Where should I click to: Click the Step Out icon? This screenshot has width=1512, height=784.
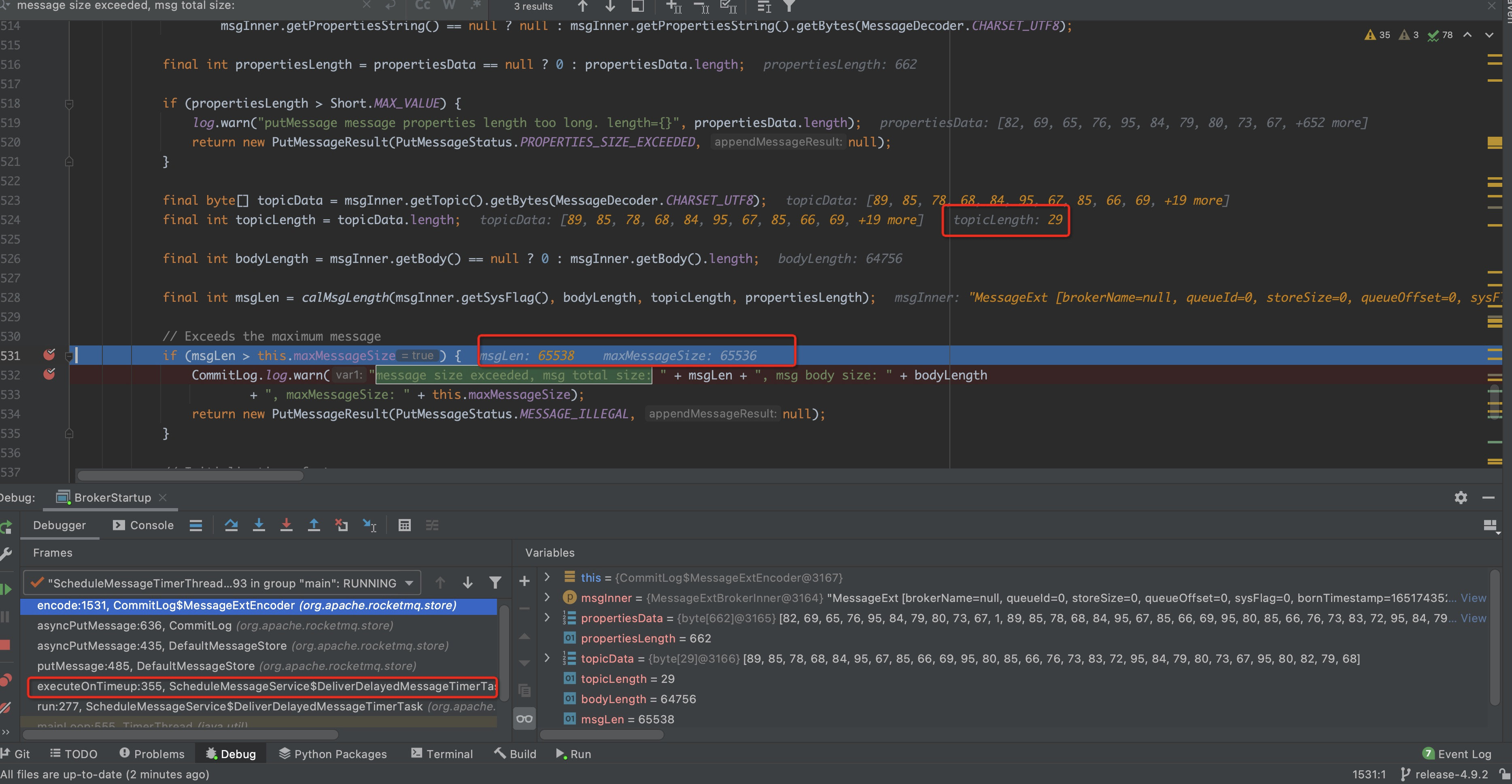pos(314,525)
